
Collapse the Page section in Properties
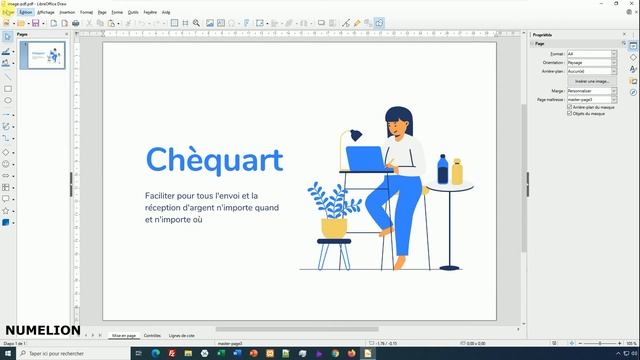532,44
